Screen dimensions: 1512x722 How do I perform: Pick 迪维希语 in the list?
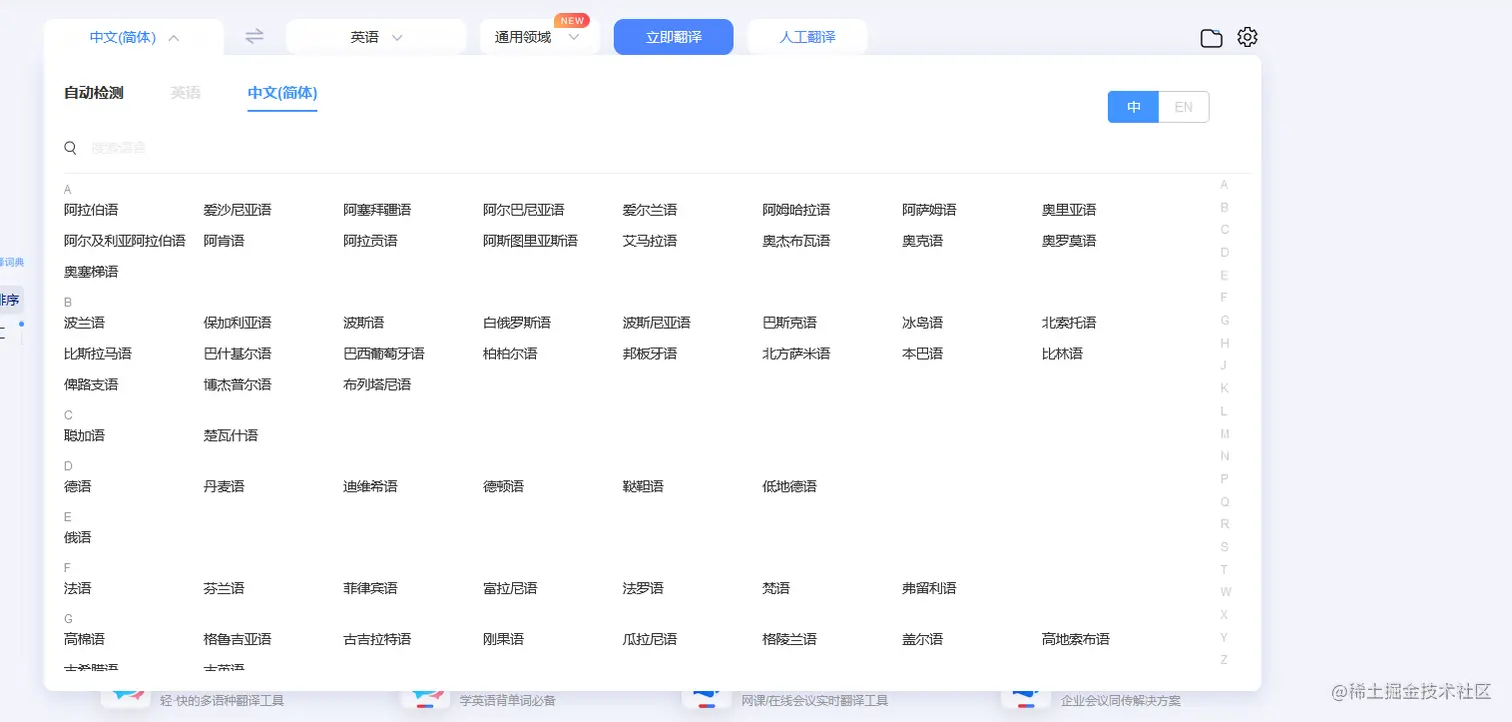point(370,487)
